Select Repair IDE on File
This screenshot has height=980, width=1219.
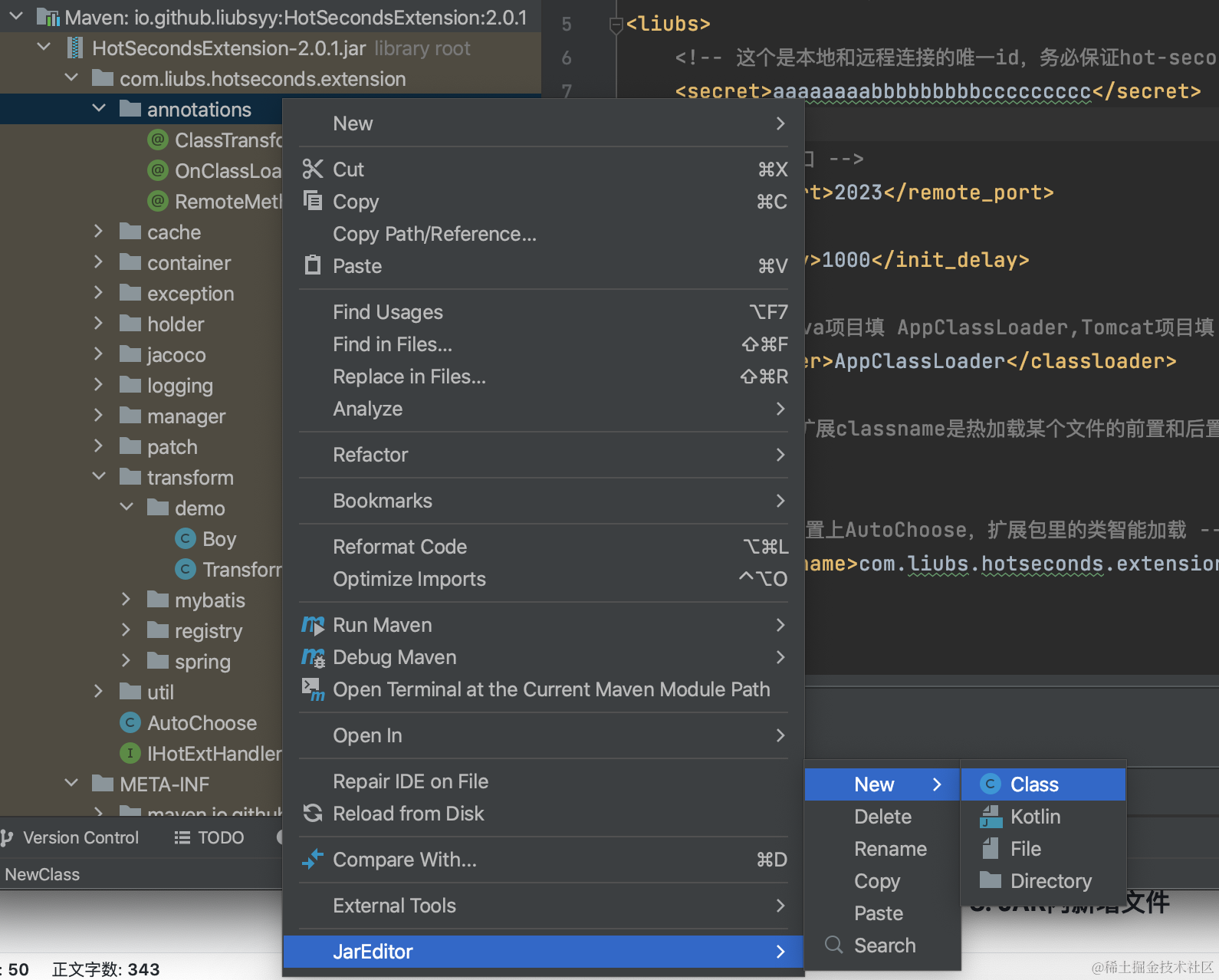coord(544,781)
